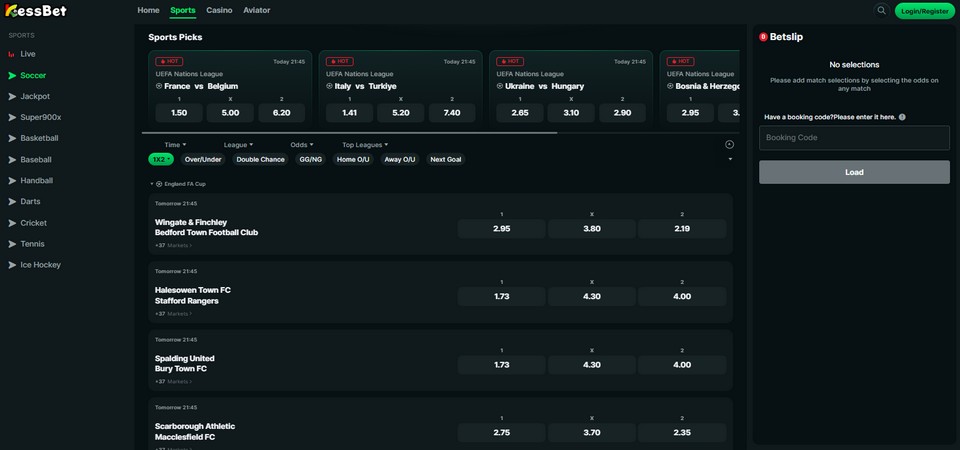Pick odds 2.95 for Wingate & Finchley
Viewport: 960px width, 450px height.
click(501, 228)
